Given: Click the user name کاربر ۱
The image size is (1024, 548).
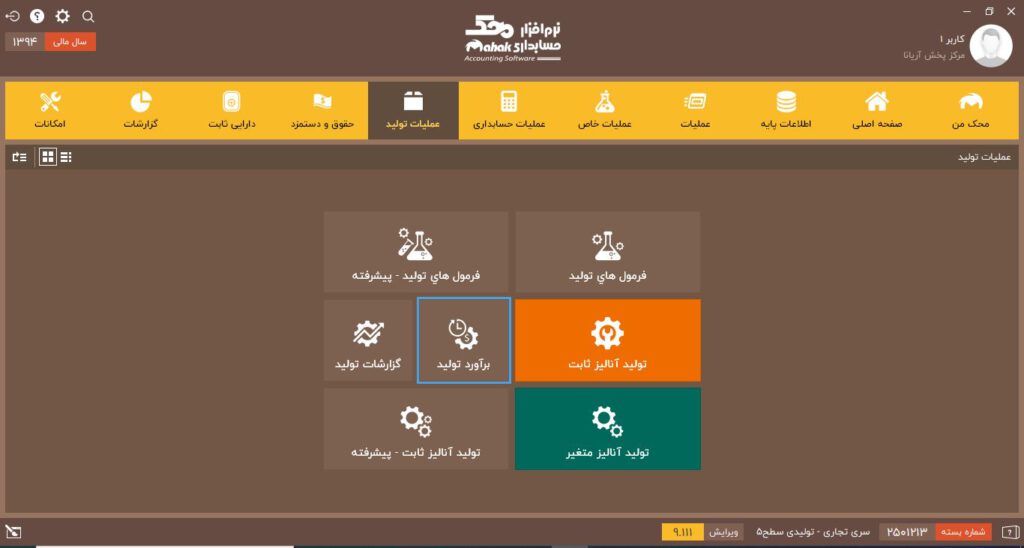Looking at the screenshot, I should click(x=952, y=39).
